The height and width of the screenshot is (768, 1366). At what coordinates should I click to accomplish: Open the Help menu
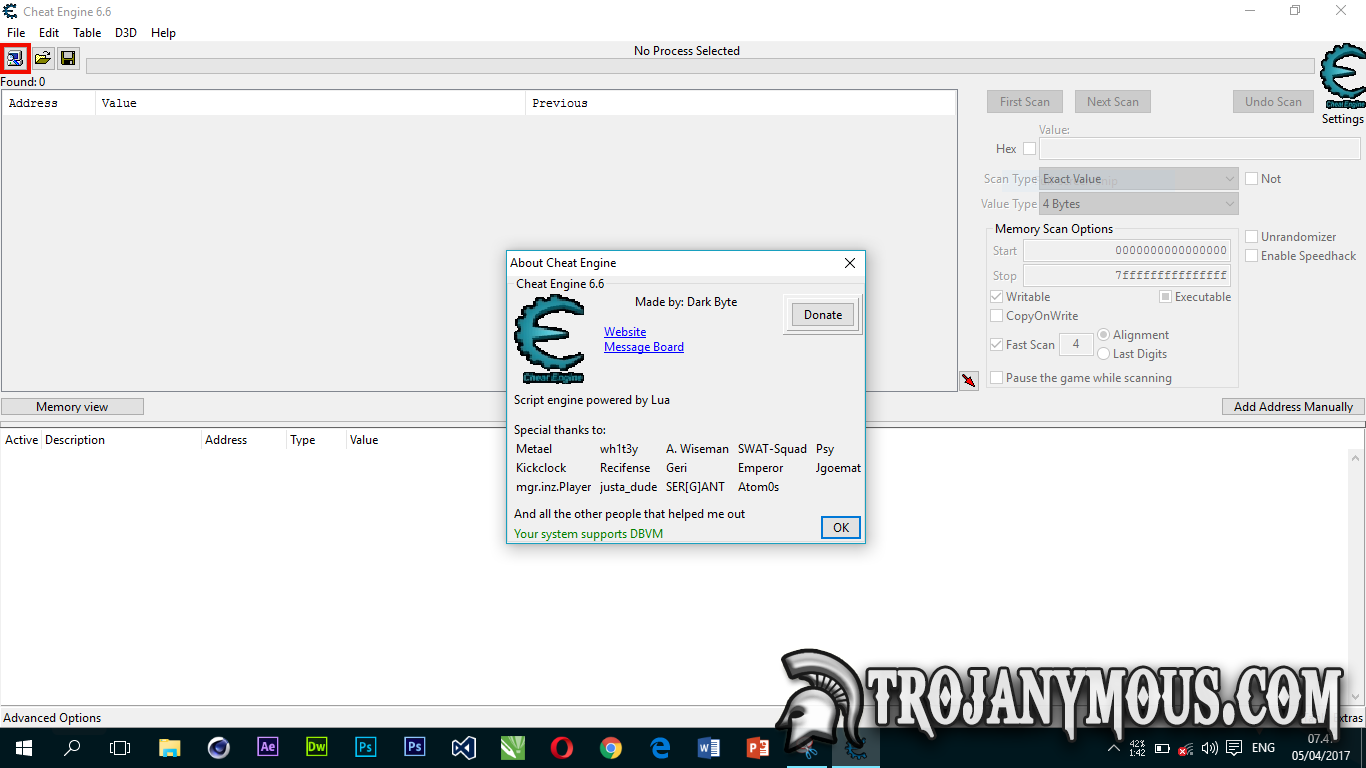[x=163, y=32]
